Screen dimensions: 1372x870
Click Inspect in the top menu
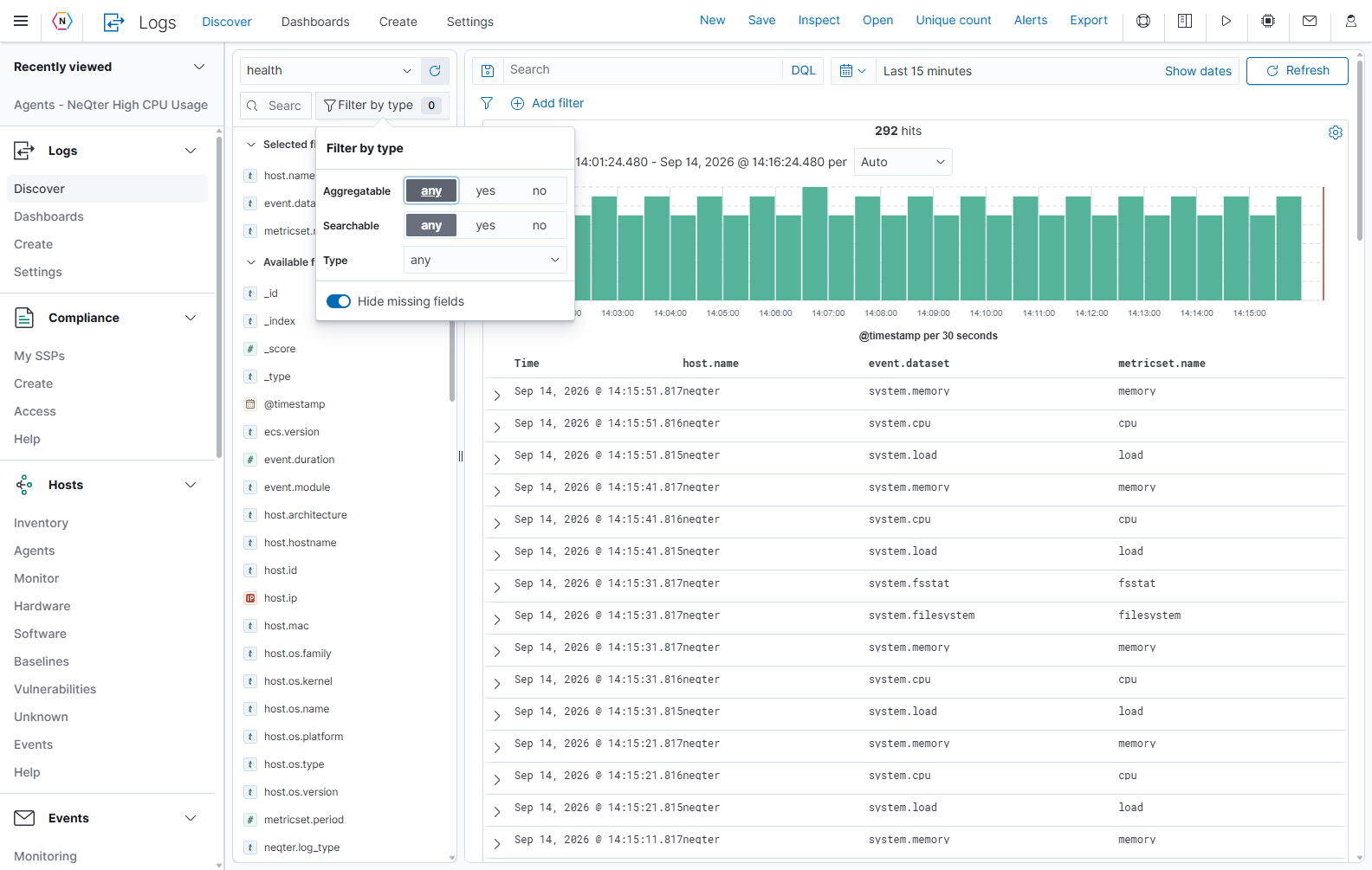click(x=819, y=20)
